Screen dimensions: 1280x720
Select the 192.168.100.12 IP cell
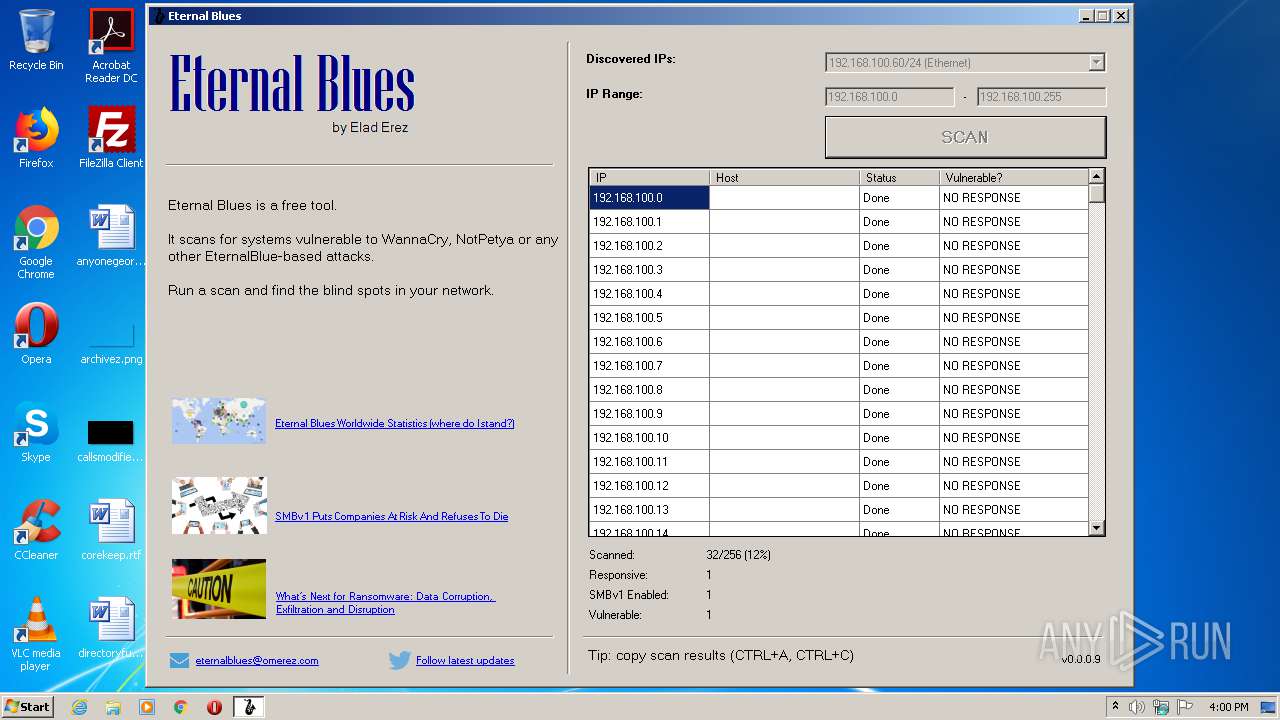coord(649,486)
